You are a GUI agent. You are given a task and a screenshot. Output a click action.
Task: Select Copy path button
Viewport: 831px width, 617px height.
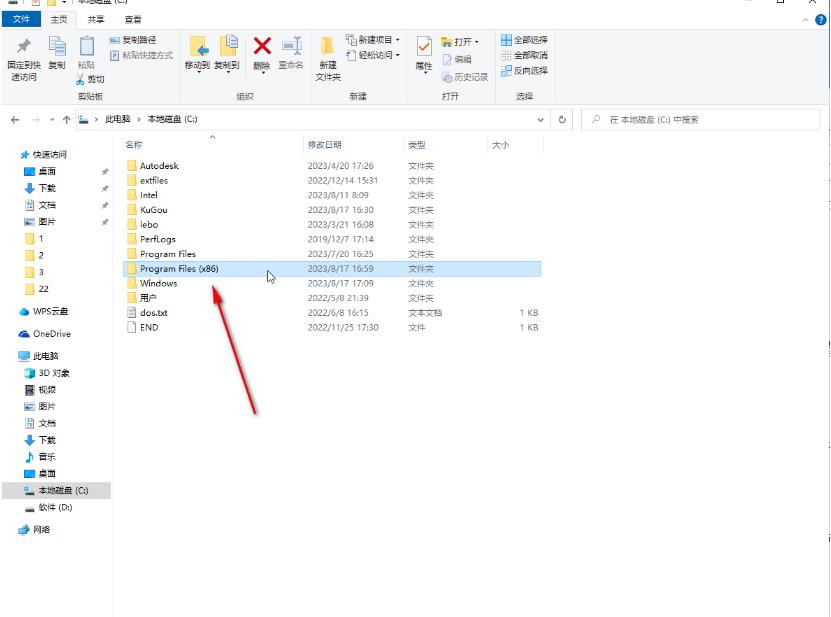coord(133,40)
